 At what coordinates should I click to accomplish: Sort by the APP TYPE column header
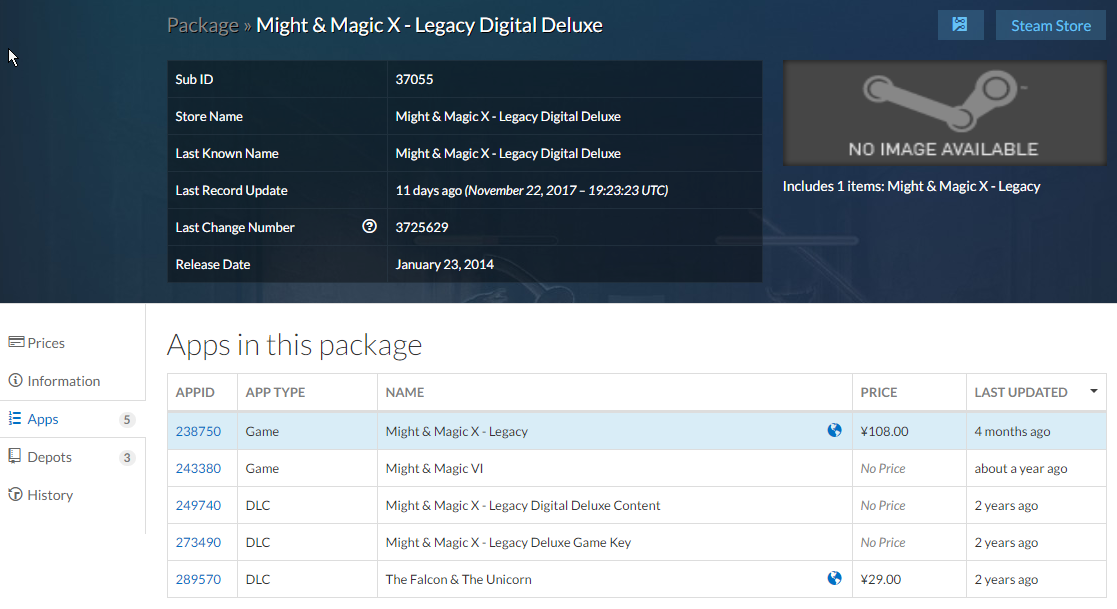pos(307,392)
